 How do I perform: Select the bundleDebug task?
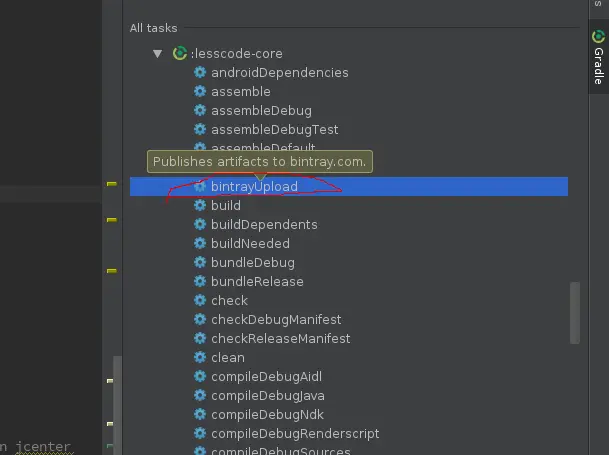pyautogui.click(x=253, y=263)
